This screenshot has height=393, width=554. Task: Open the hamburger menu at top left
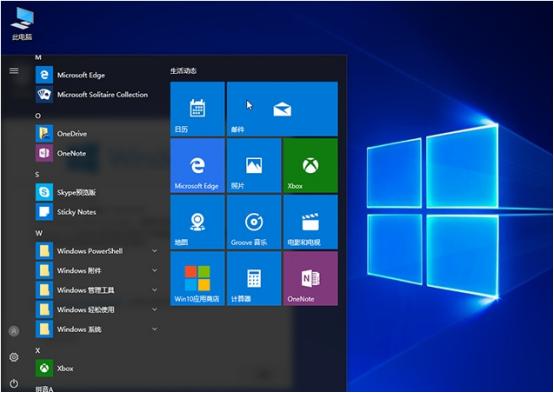14,71
